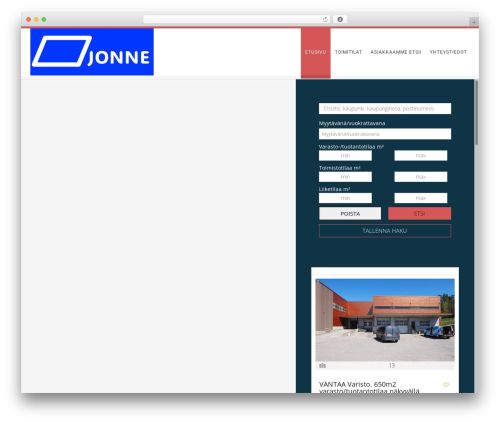Click the camera photo count icon

pyautogui.click(x=322, y=366)
